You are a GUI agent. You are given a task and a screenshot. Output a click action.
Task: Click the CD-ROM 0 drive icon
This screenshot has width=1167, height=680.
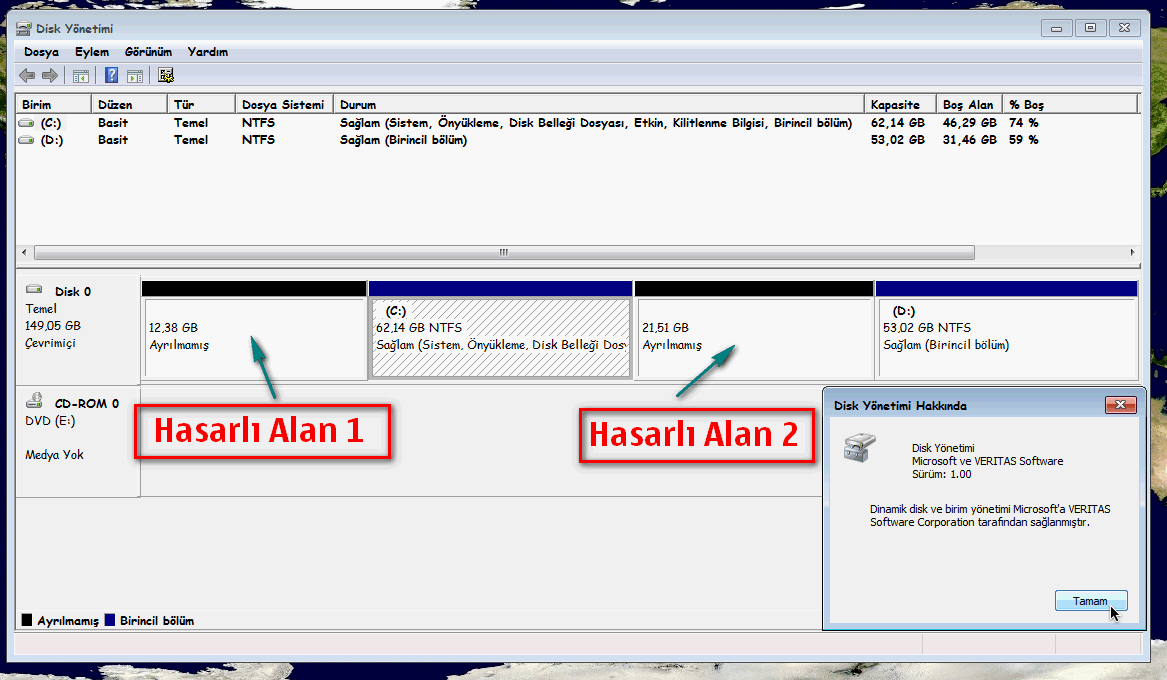click(x=34, y=401)
